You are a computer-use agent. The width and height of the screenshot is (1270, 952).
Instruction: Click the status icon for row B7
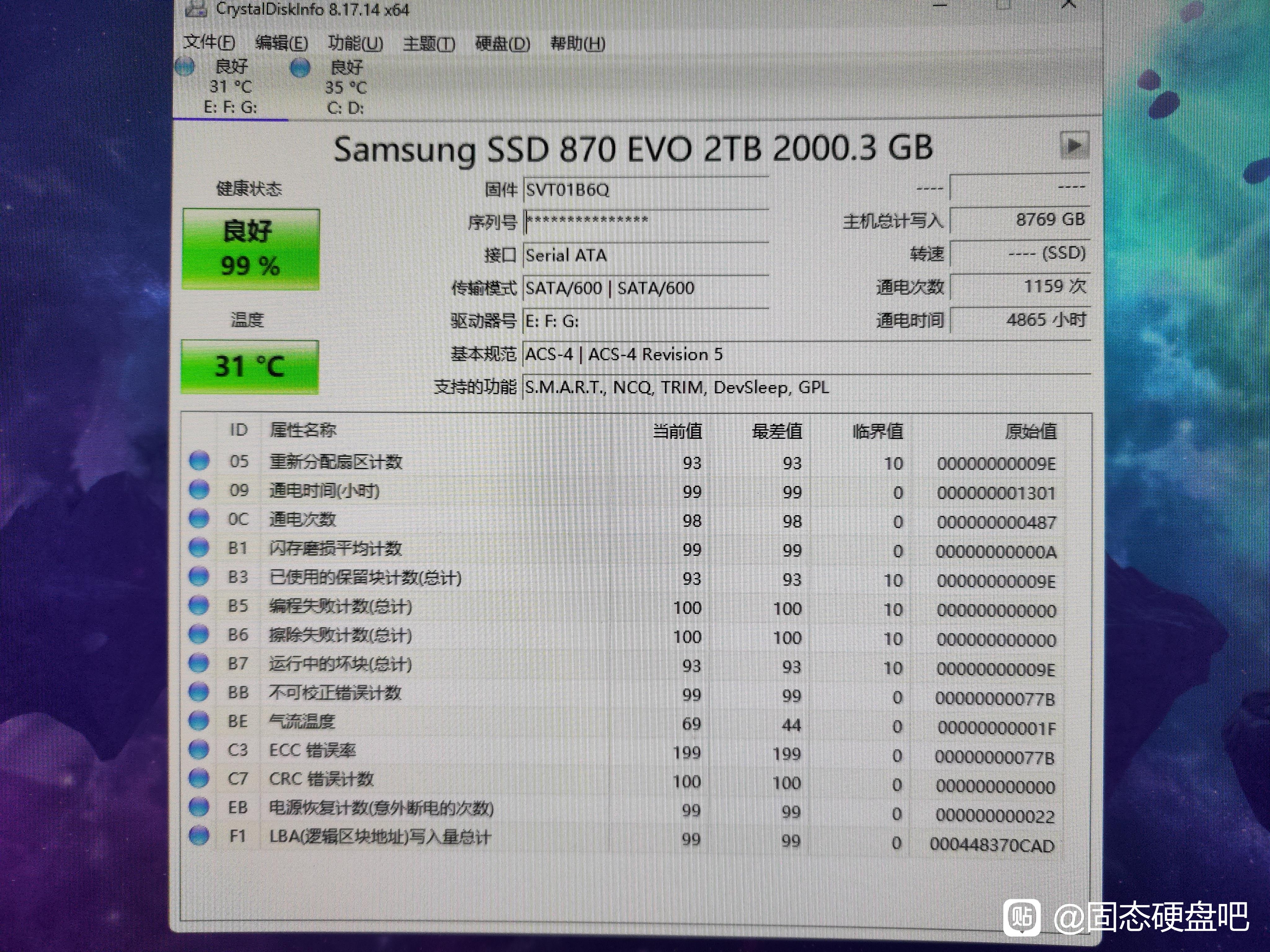pyautogui.click(x=199, y=663)
